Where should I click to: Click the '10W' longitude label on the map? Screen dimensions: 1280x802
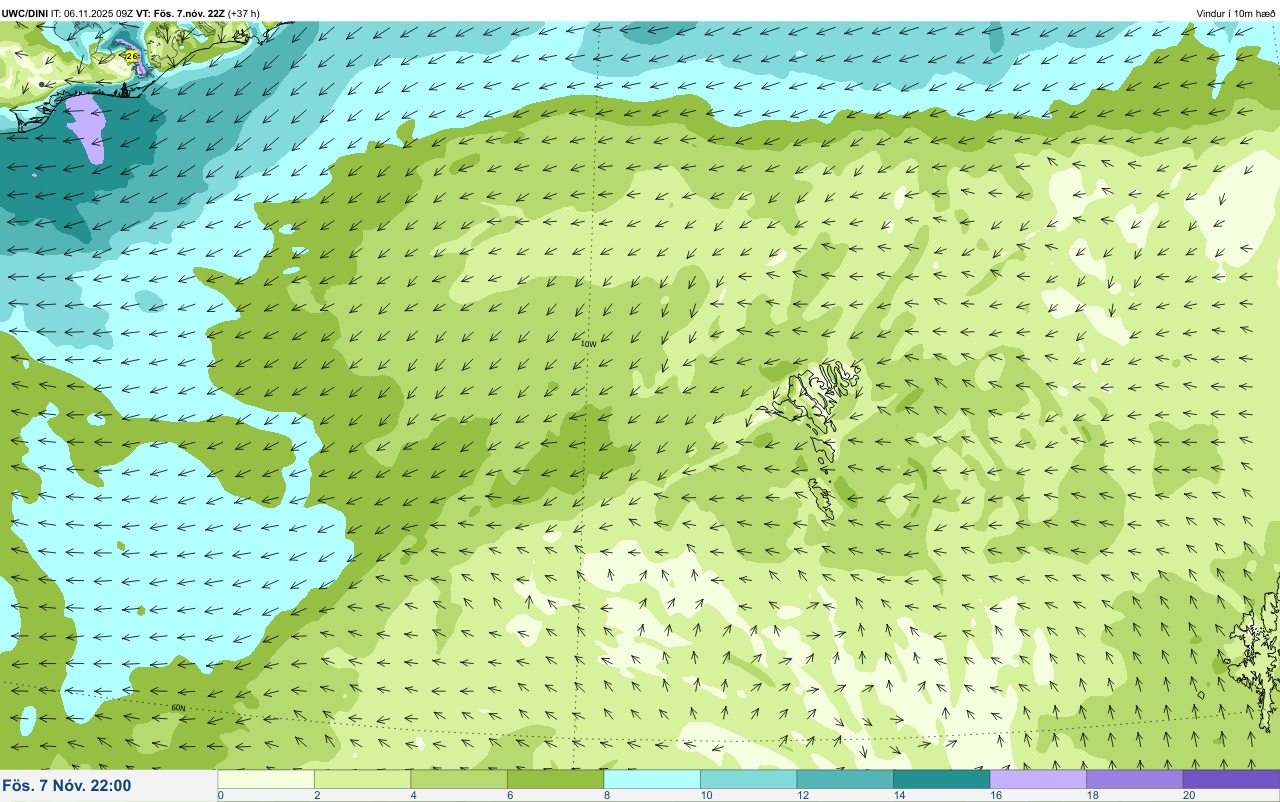pyautogui.click(x=589, y=344)
